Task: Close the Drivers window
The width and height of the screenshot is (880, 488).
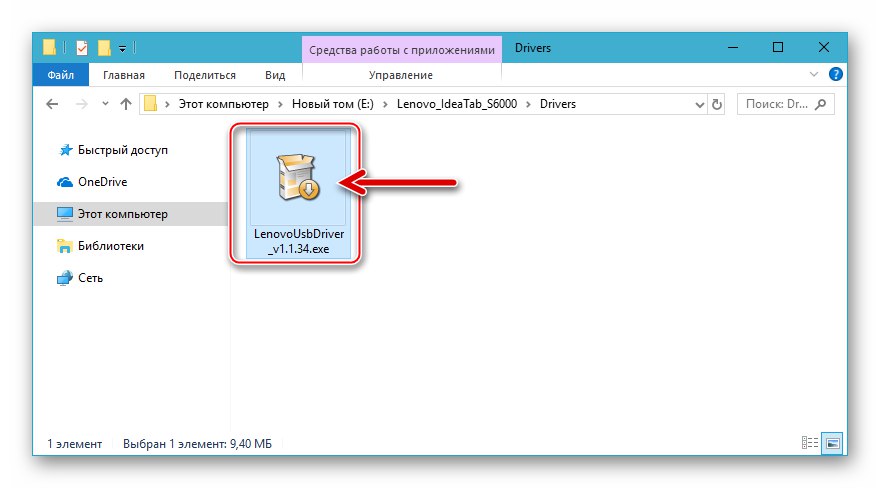Action: pyautogui.click(x=823, y=48)
